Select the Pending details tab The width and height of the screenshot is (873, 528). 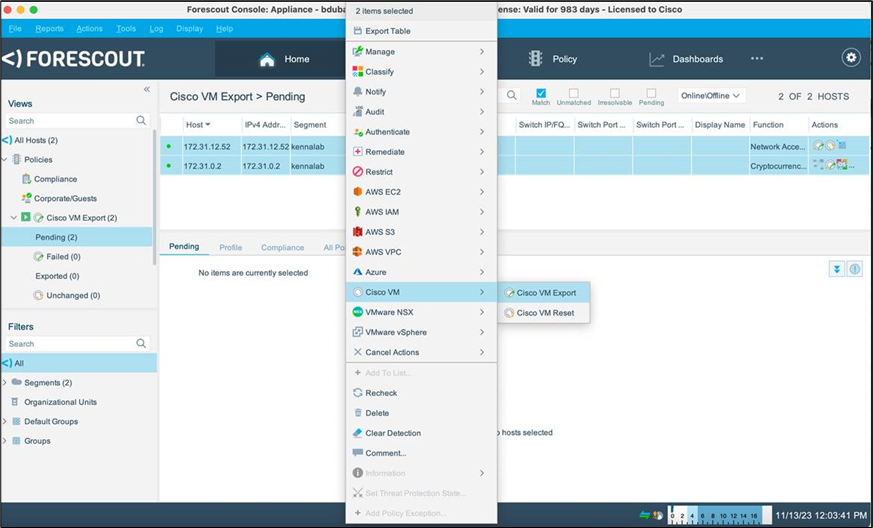tap(184, 246)
